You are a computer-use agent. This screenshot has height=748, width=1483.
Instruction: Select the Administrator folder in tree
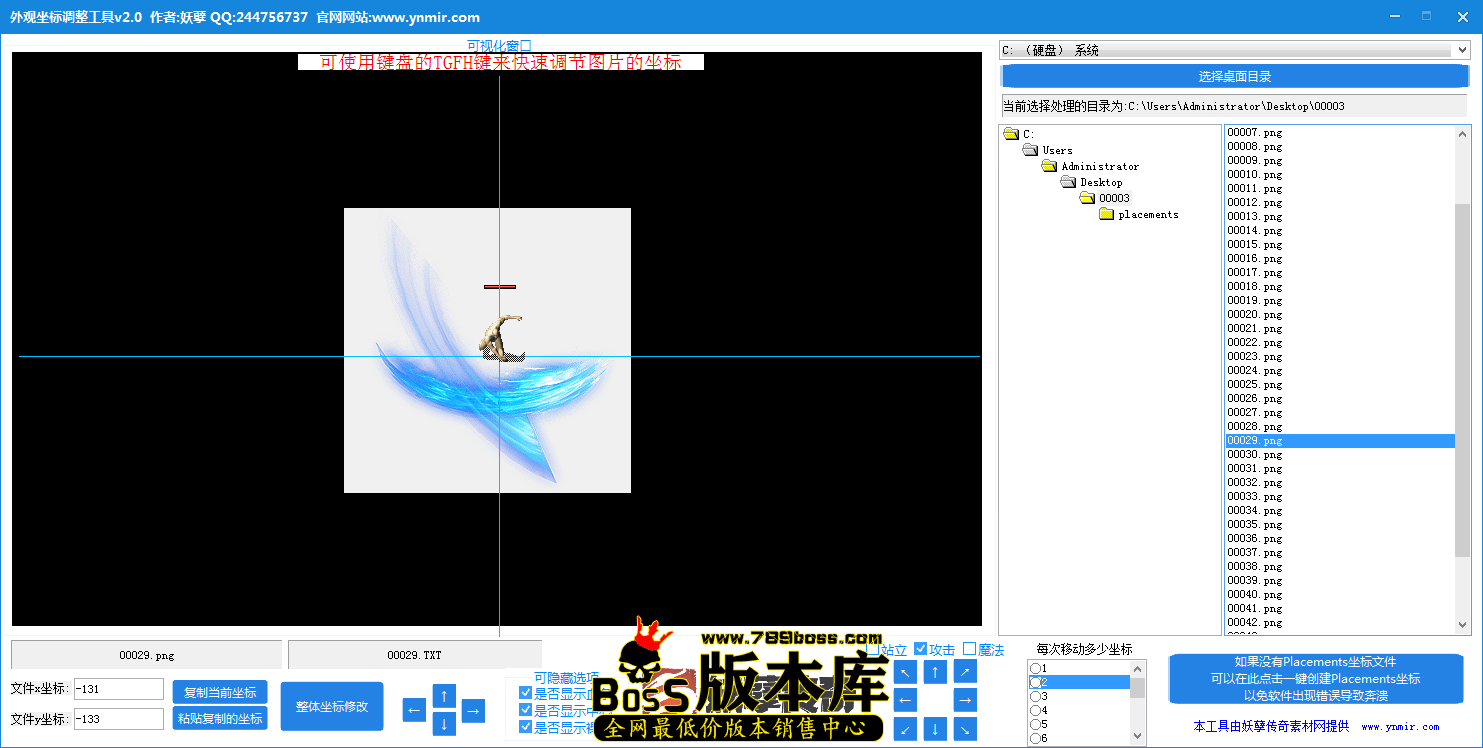1099,166
